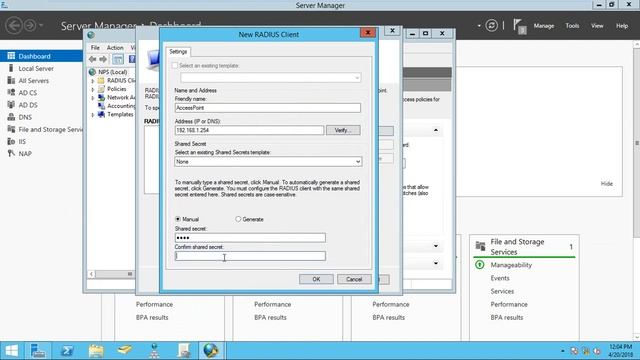
Task: Select the Settings tab in New RADIUS Client
Action: [178, 51]
